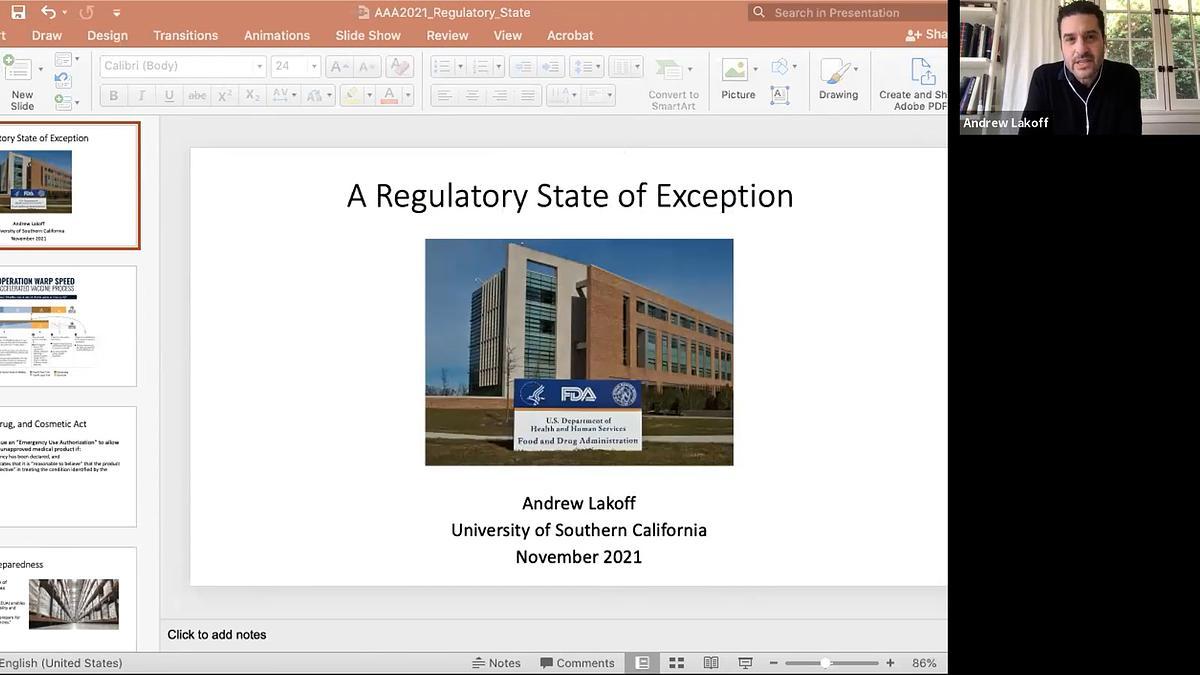Click the Line Spacing icon
The width and height of the screenshot is (1200, 675).
tap(586, 66)
